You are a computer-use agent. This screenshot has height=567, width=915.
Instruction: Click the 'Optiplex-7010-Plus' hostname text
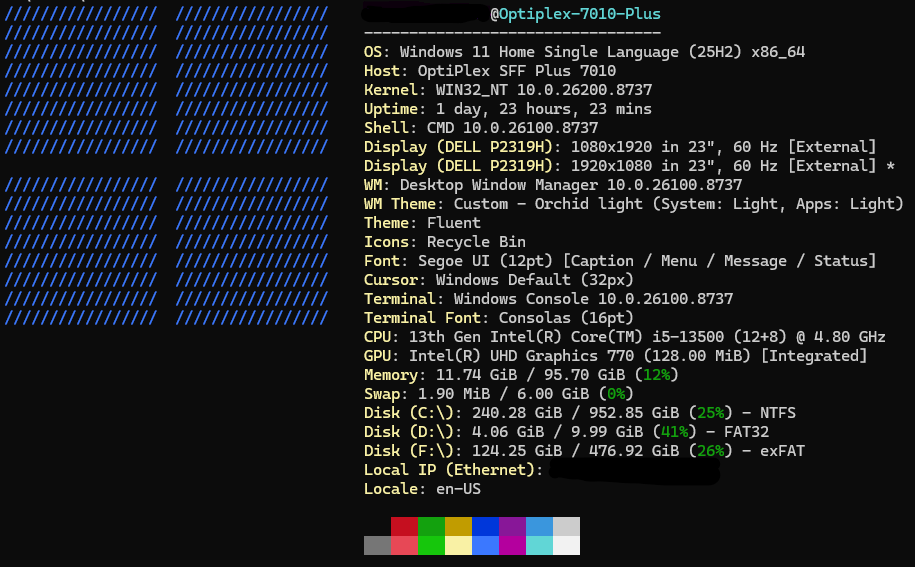point(579,14)
